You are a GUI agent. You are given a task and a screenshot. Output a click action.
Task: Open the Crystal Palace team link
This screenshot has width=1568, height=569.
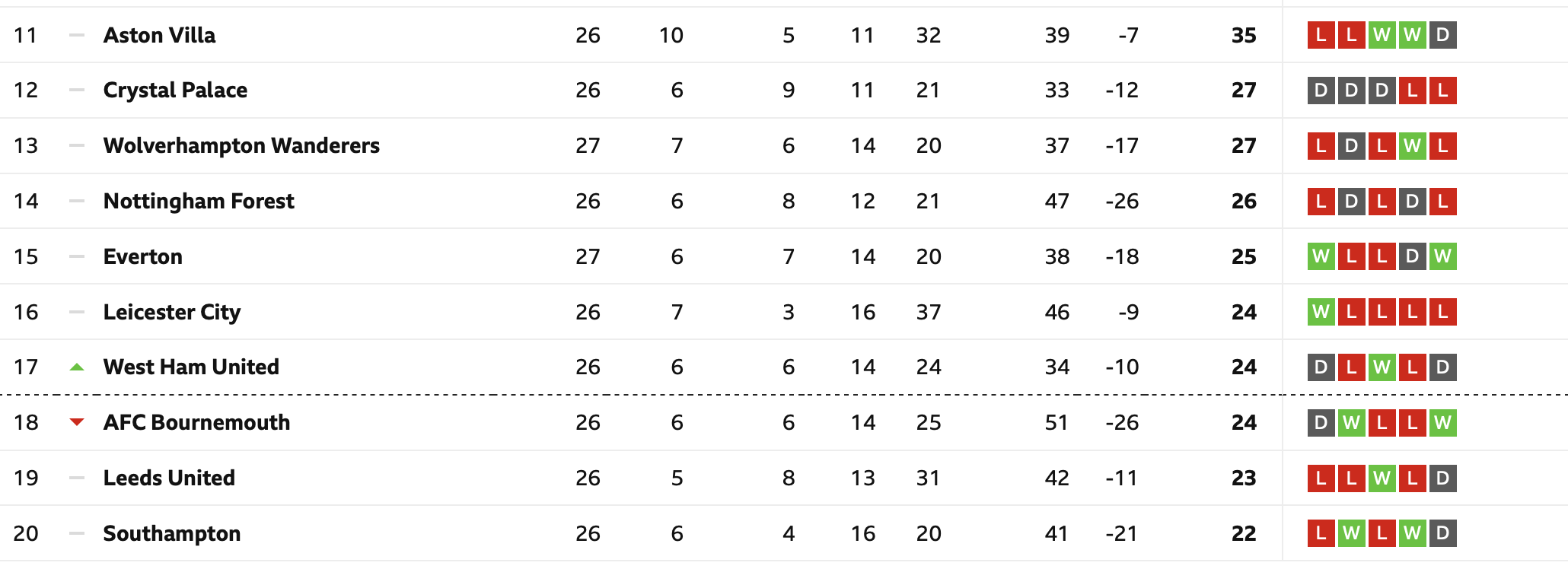176,91
